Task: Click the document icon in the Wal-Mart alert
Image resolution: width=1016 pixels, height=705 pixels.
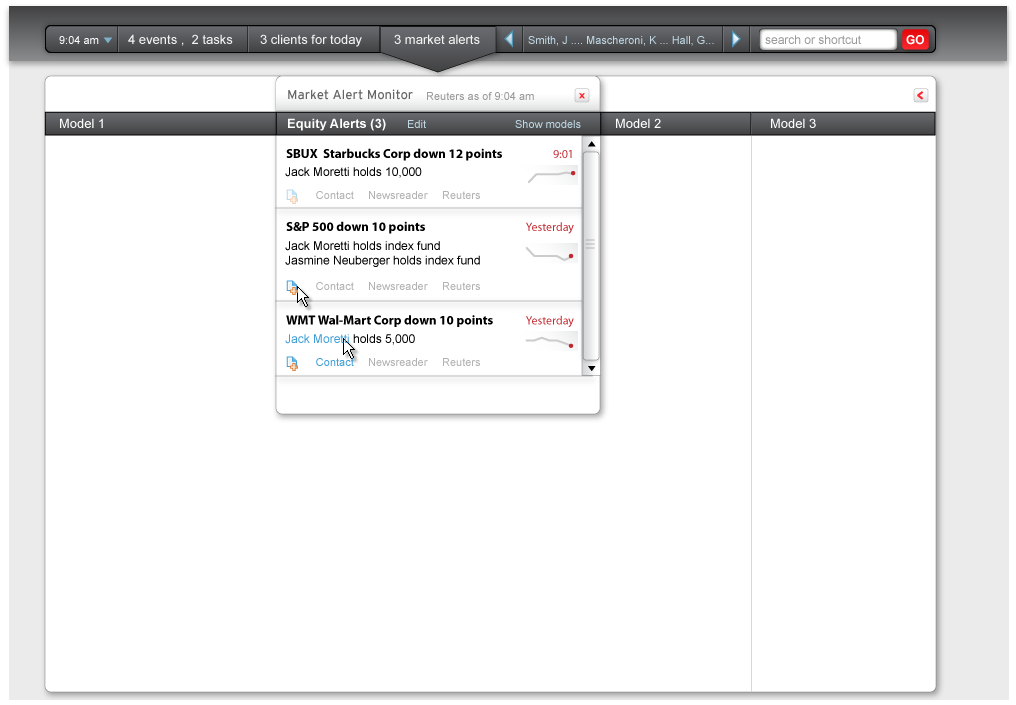Action: 292,363
